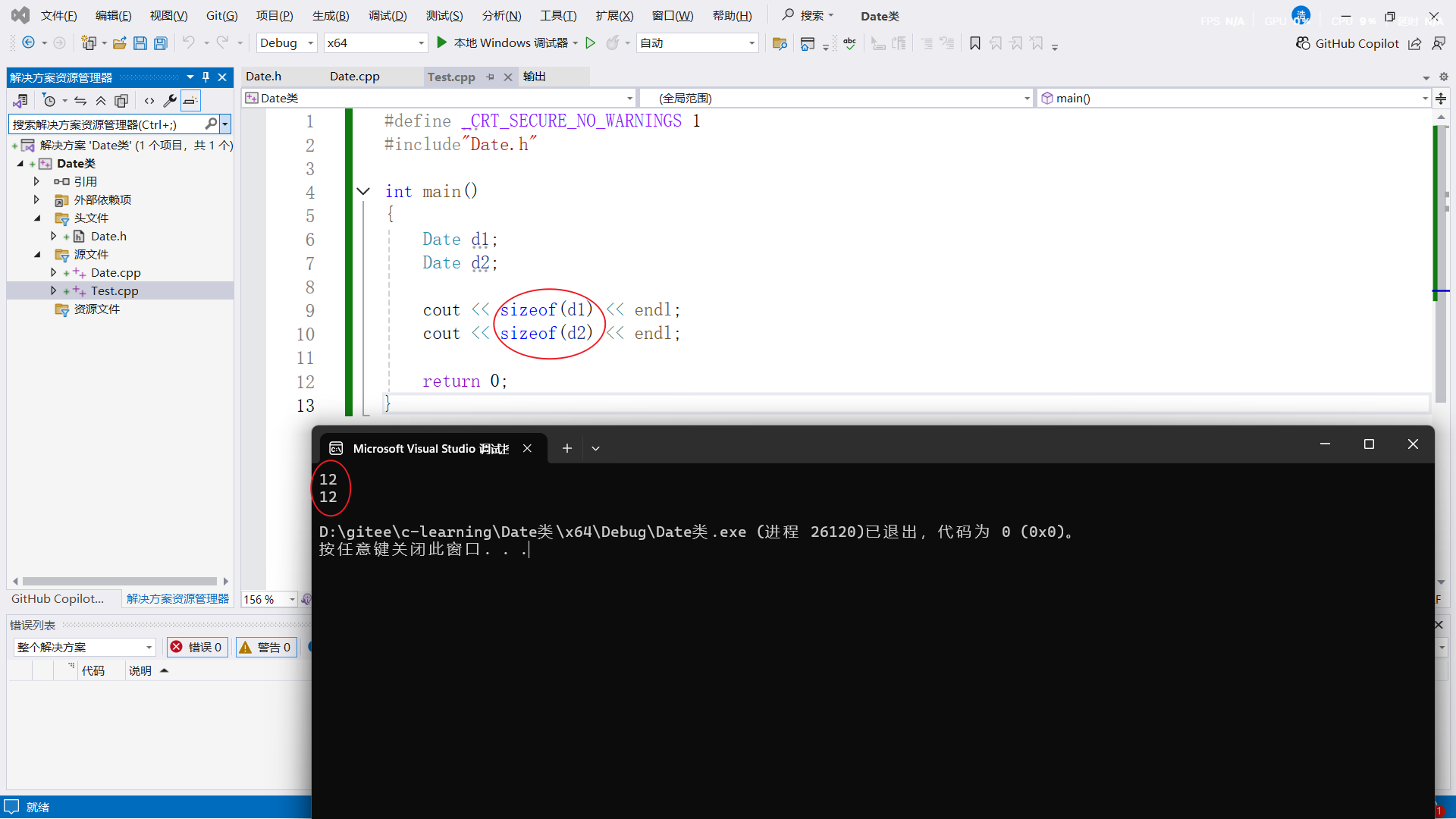Toggle Preview Selected Items button
1456x819 pixels.
(x=190, y=101)
